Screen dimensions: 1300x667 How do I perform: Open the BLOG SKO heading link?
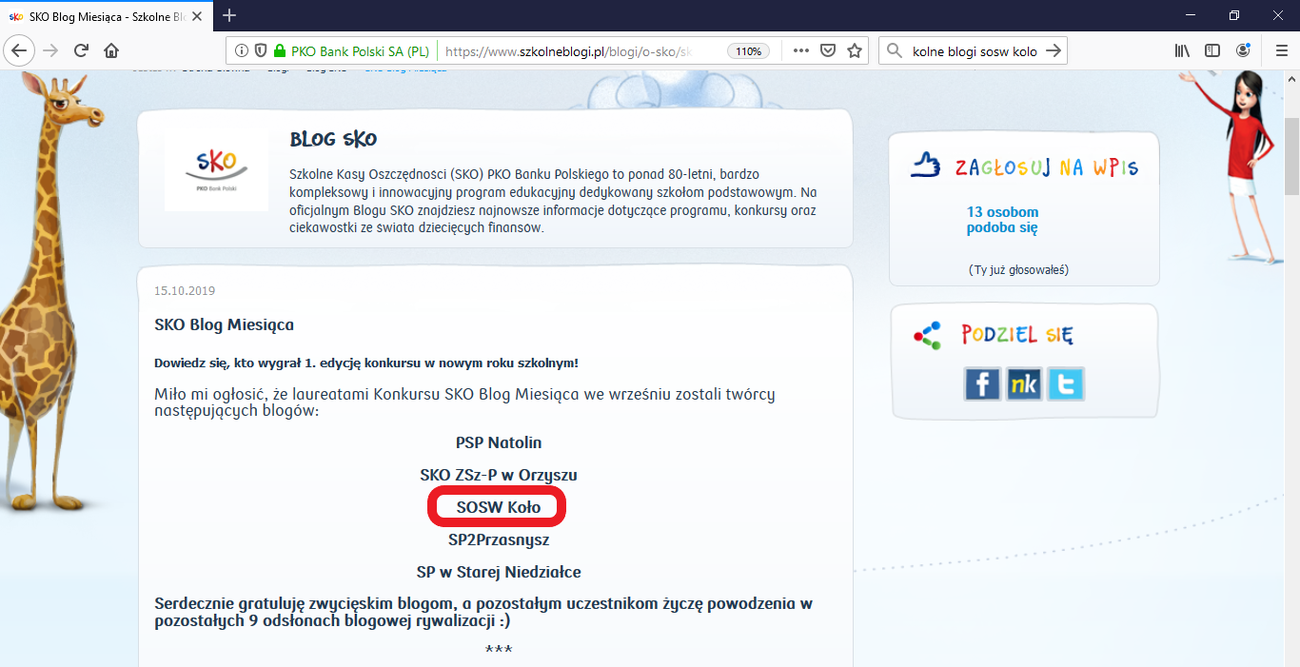[x=333, y=139]
